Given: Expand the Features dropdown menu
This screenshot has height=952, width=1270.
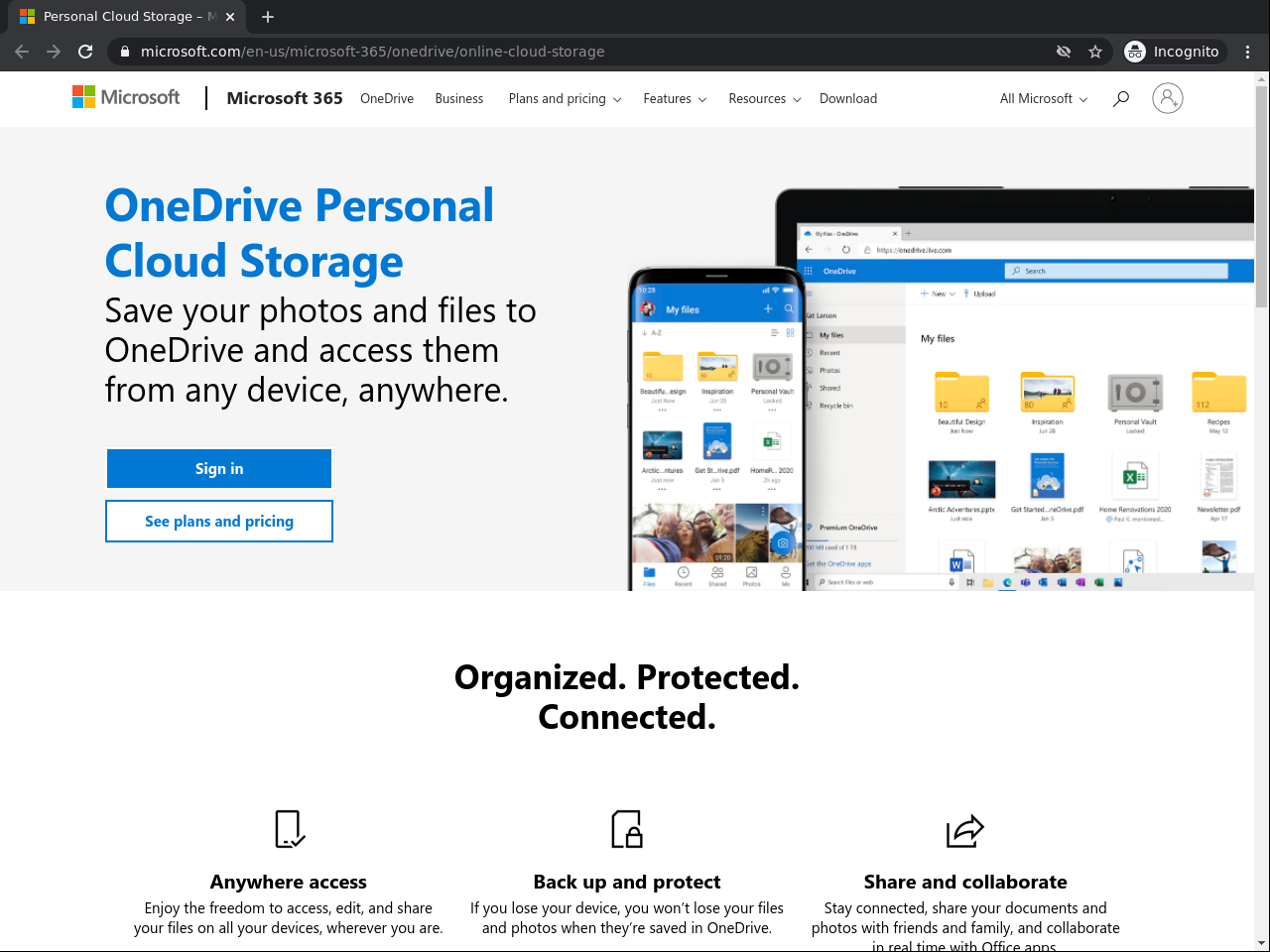Looking at the screenshot, I should (675, 99).
